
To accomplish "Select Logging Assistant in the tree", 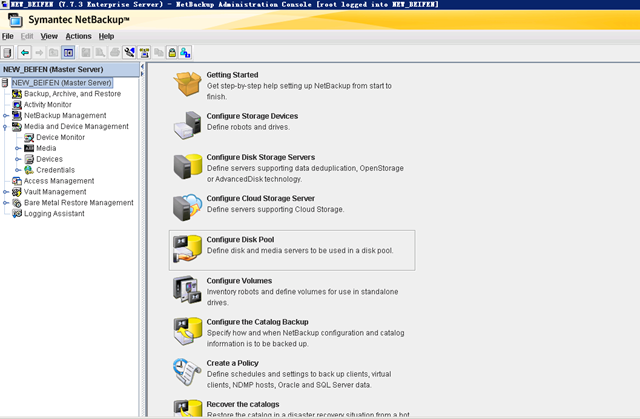I will click(54, 214).
